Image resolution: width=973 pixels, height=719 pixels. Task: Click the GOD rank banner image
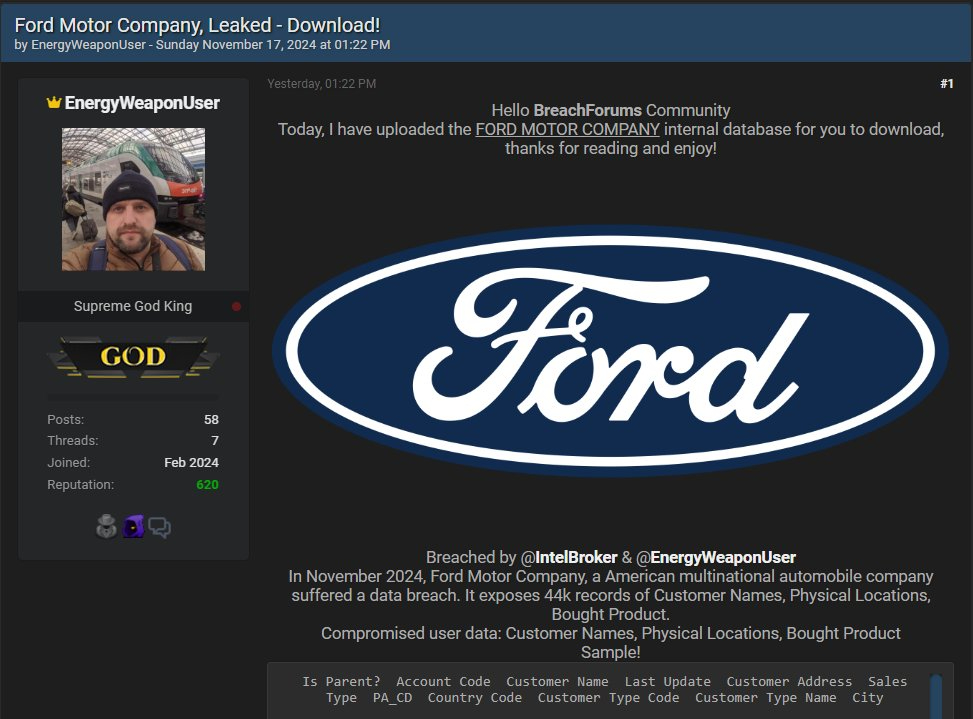pos(133,357)
